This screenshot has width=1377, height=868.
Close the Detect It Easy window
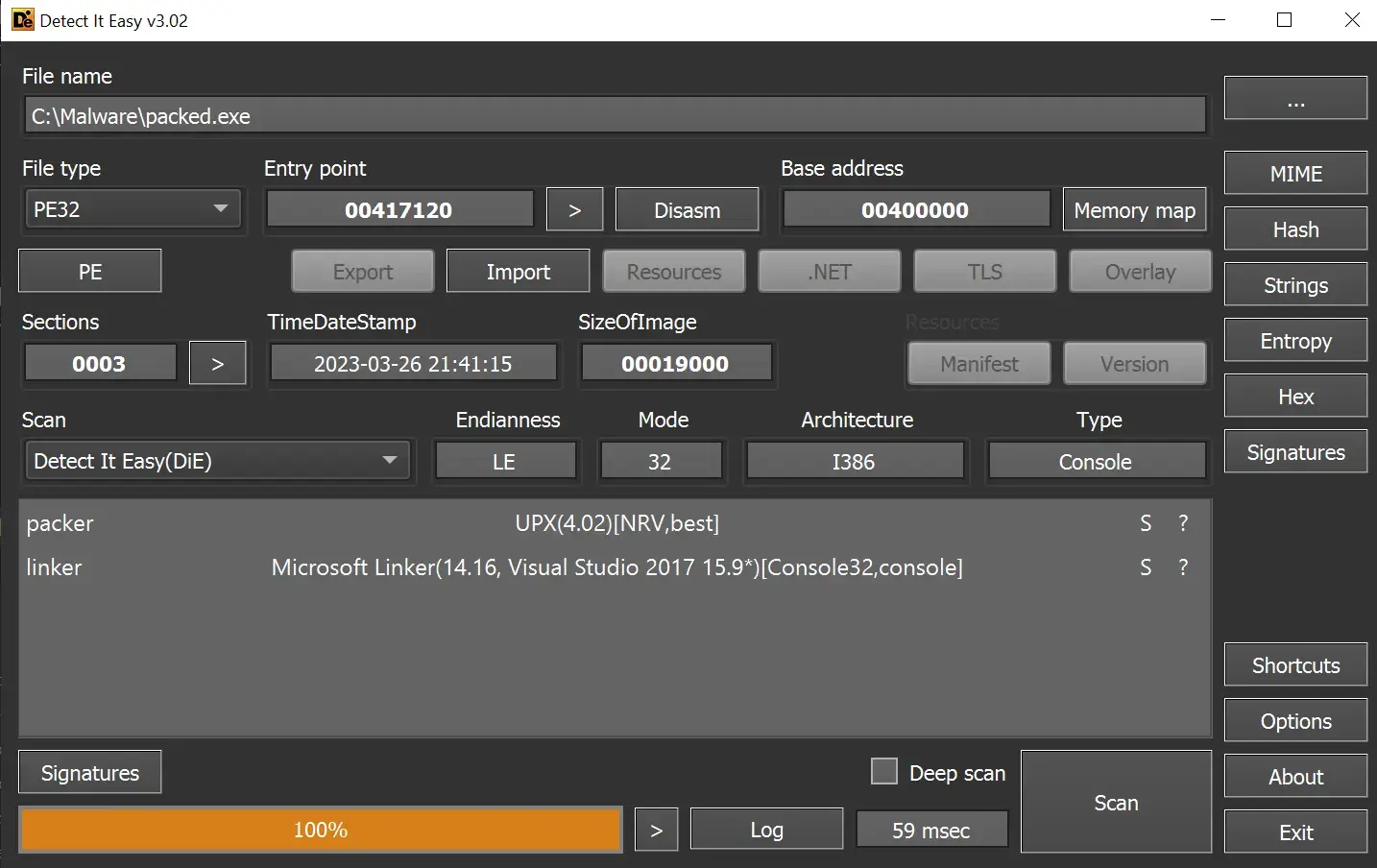pos(1352,20)
